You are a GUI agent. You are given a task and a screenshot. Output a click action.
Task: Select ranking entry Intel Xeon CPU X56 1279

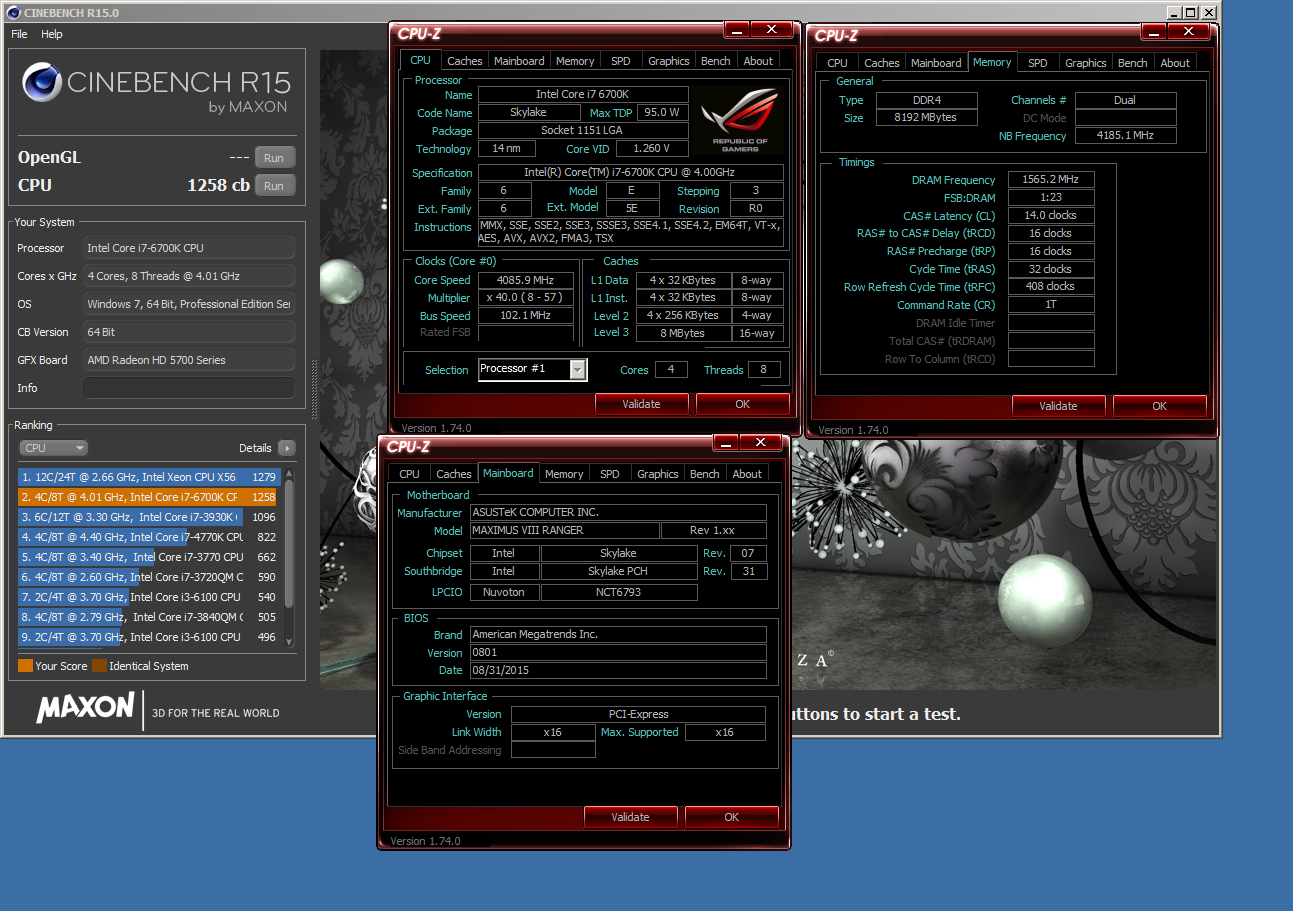click(148, 477)
